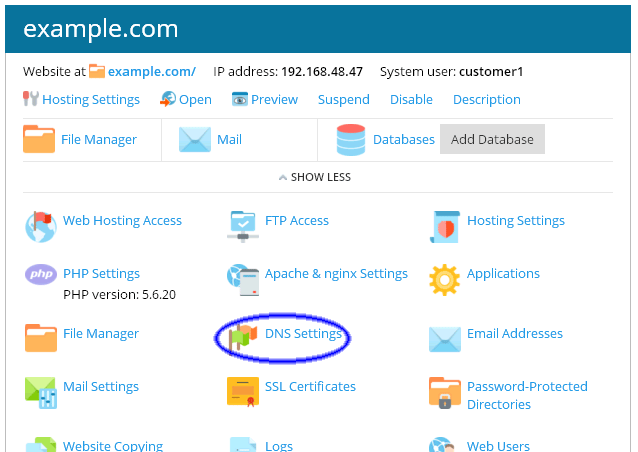This screenshot has width=638, height=452.
Task: Open Hosting Settings in top toolbar
Action: point(90,100)
